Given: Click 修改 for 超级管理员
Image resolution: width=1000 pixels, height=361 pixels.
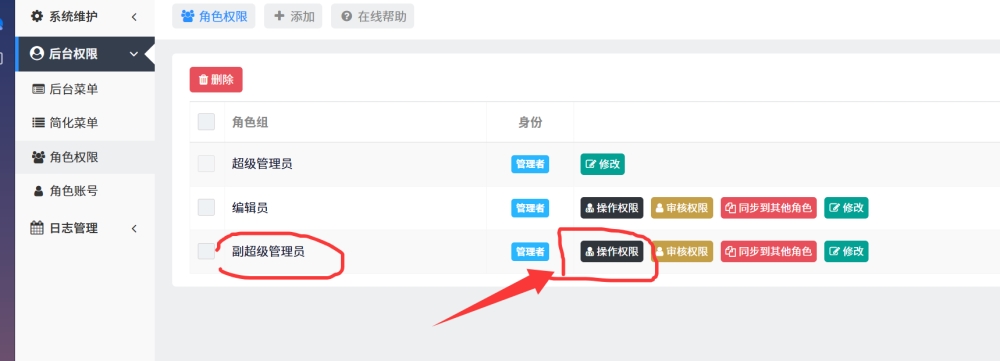Looking at the screenshot, I should tap(602, 164).
